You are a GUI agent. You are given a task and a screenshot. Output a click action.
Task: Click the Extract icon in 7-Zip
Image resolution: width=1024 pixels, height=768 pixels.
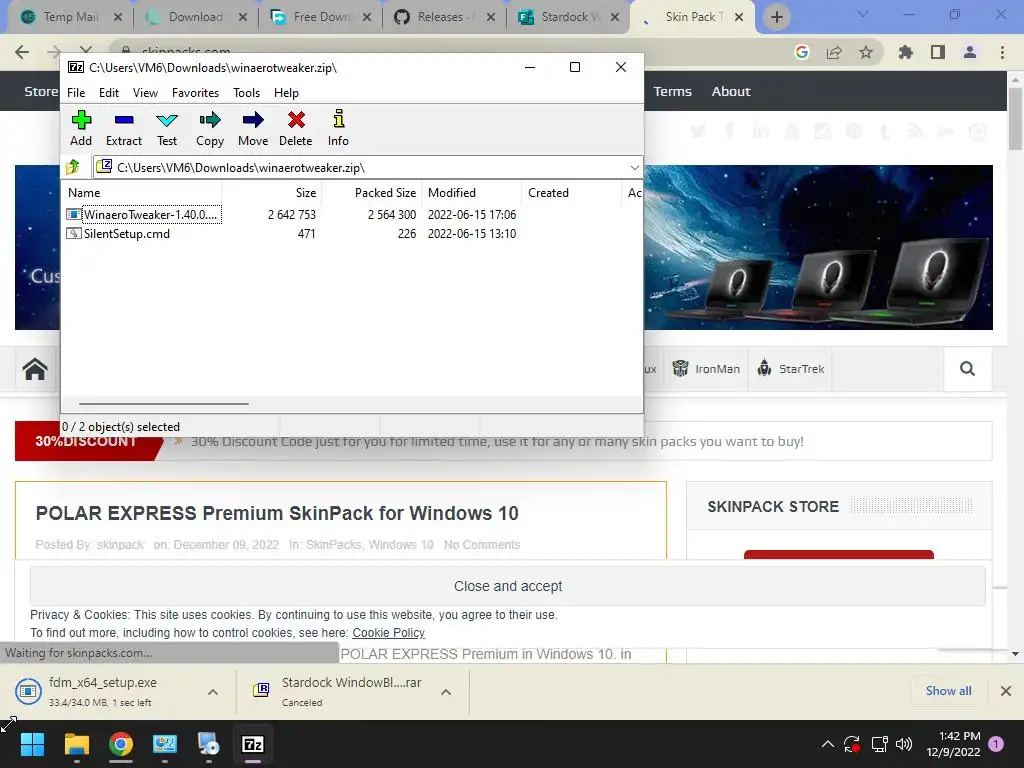point(123,128)
